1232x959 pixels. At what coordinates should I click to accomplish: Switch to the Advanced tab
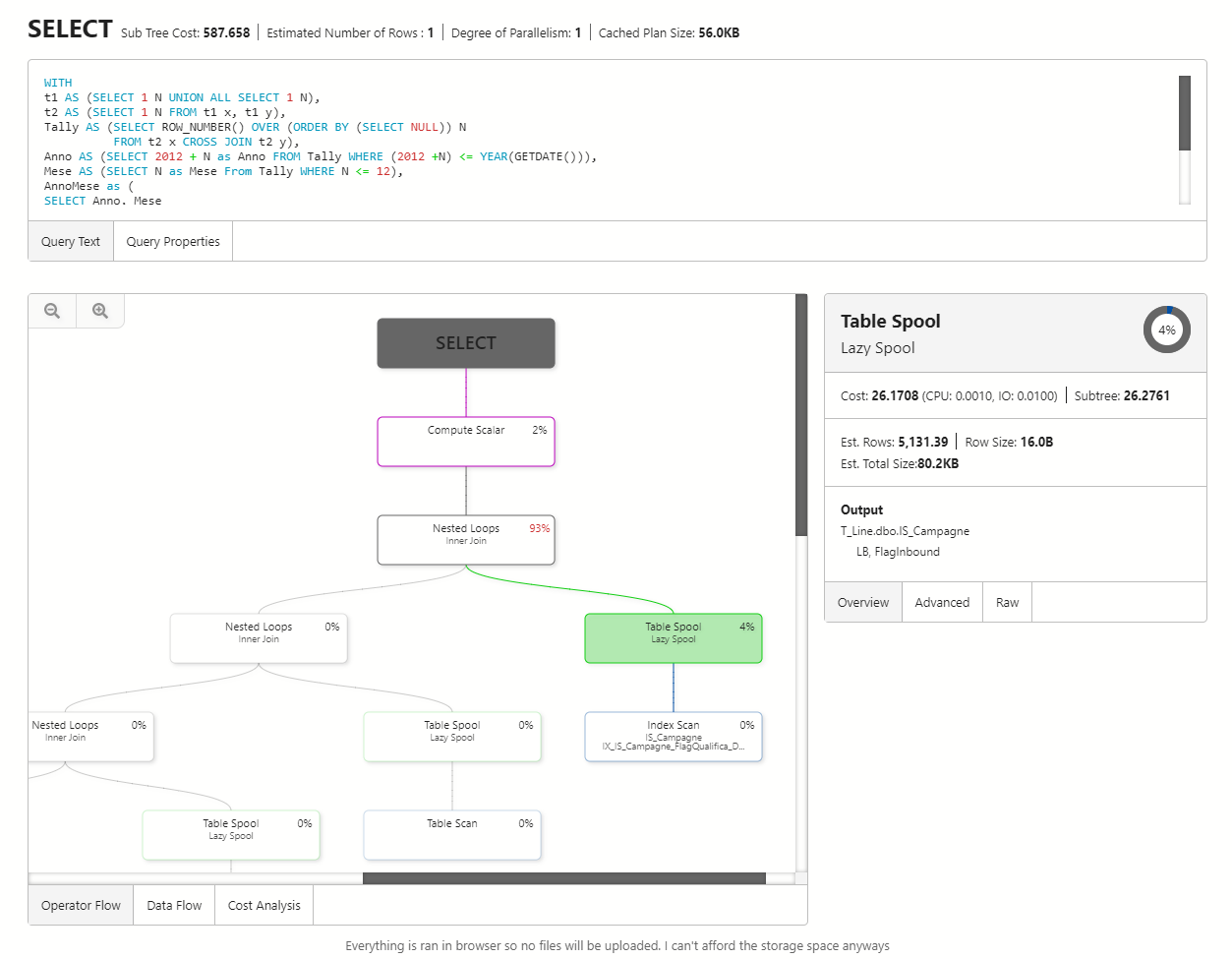click(x=941, y=601)
